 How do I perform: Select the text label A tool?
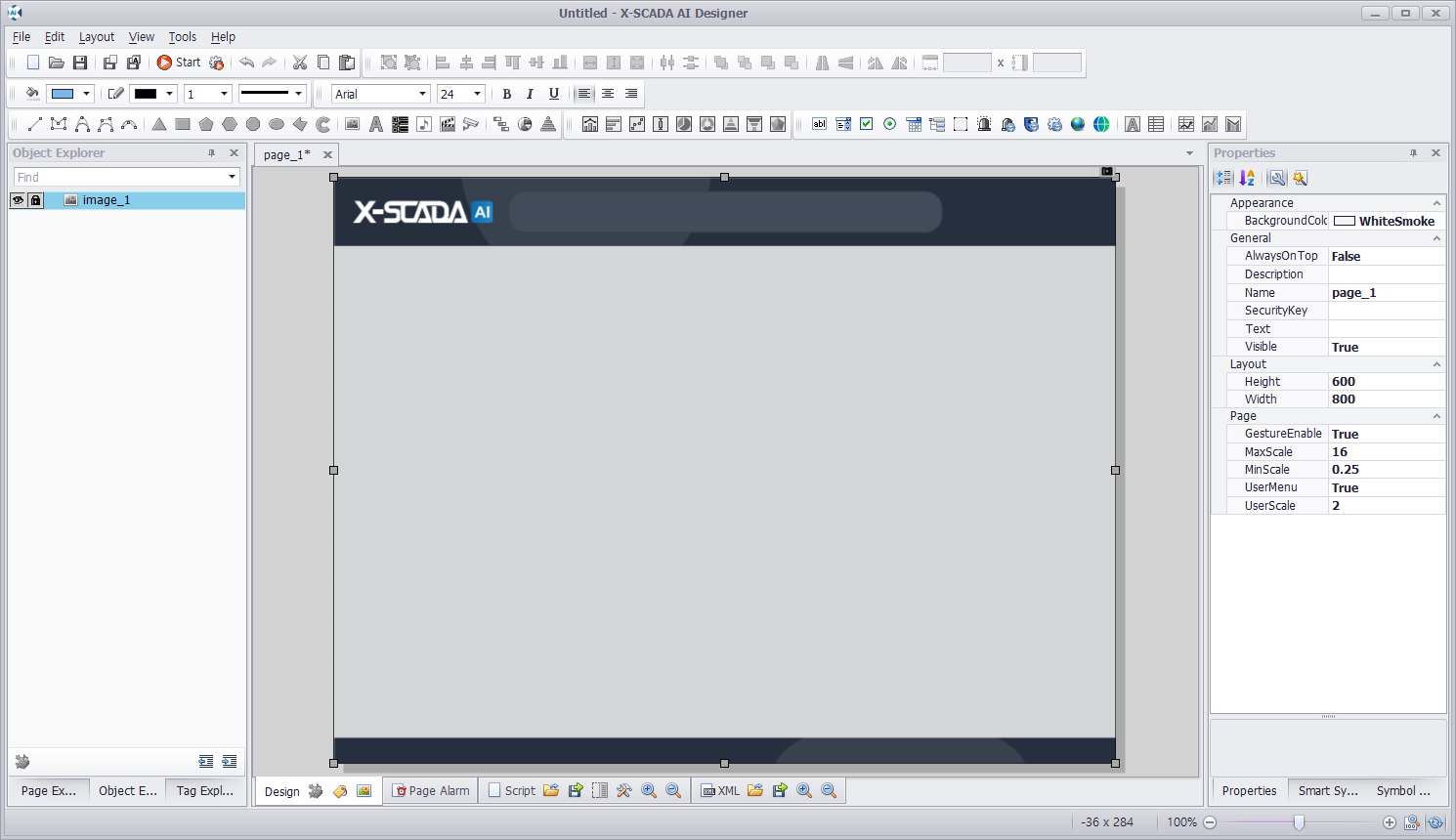[x=376, y=124]
